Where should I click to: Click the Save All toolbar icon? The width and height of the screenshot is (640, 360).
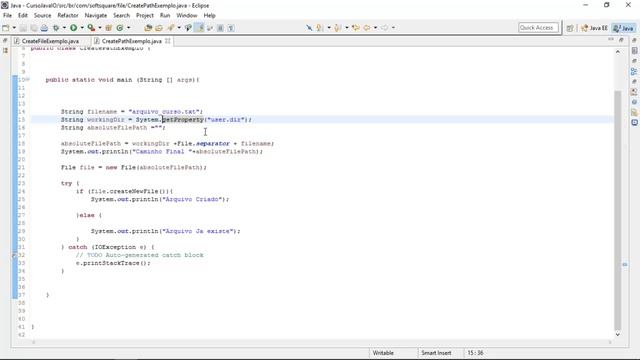point(33,28)
